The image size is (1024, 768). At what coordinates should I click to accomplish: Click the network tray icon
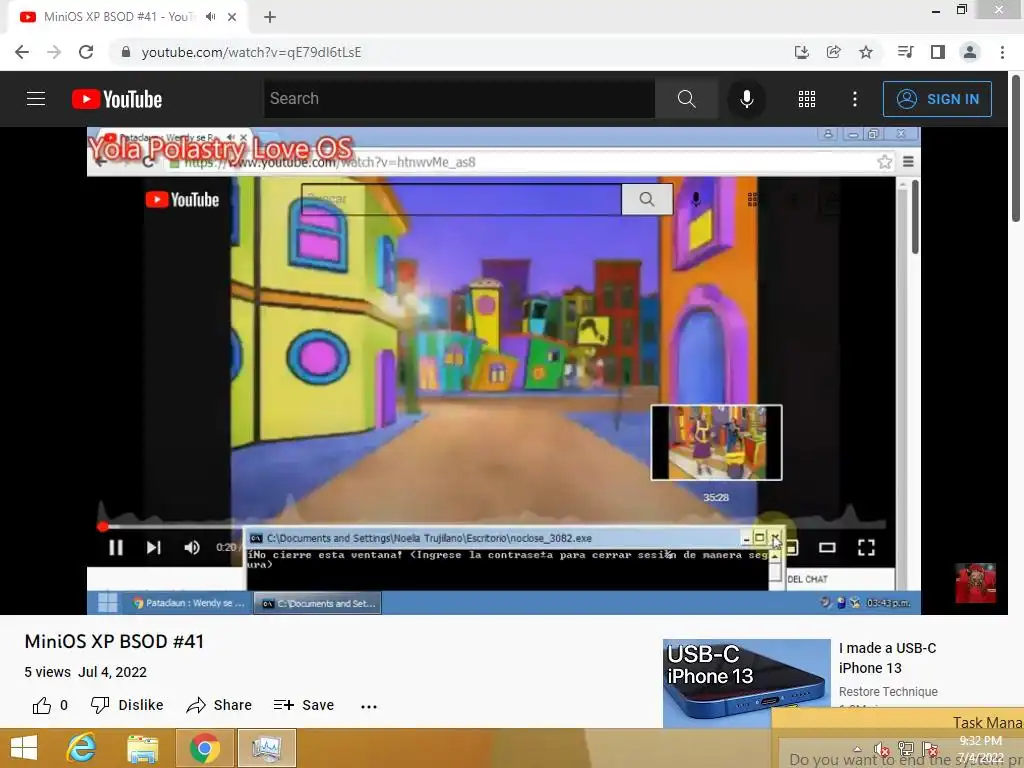click(x=906, y=749)
